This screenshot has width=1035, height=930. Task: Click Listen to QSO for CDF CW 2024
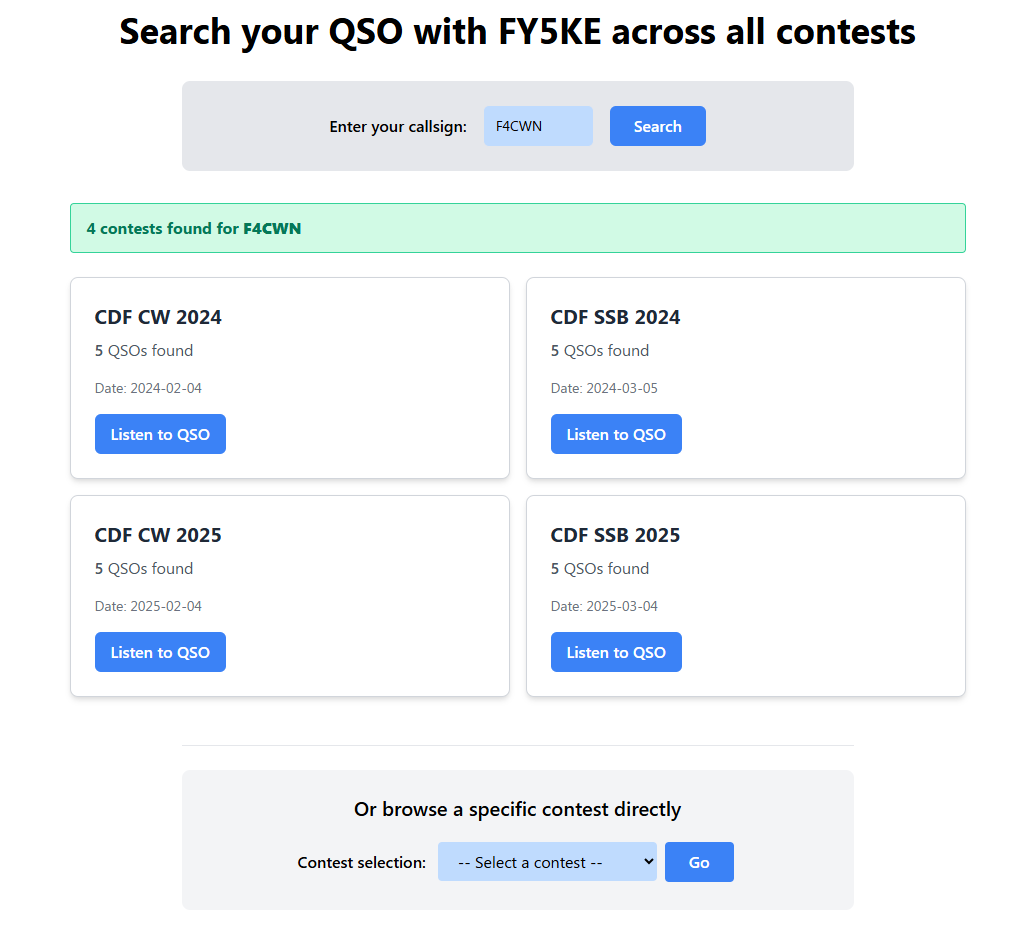tap(160, 434)
